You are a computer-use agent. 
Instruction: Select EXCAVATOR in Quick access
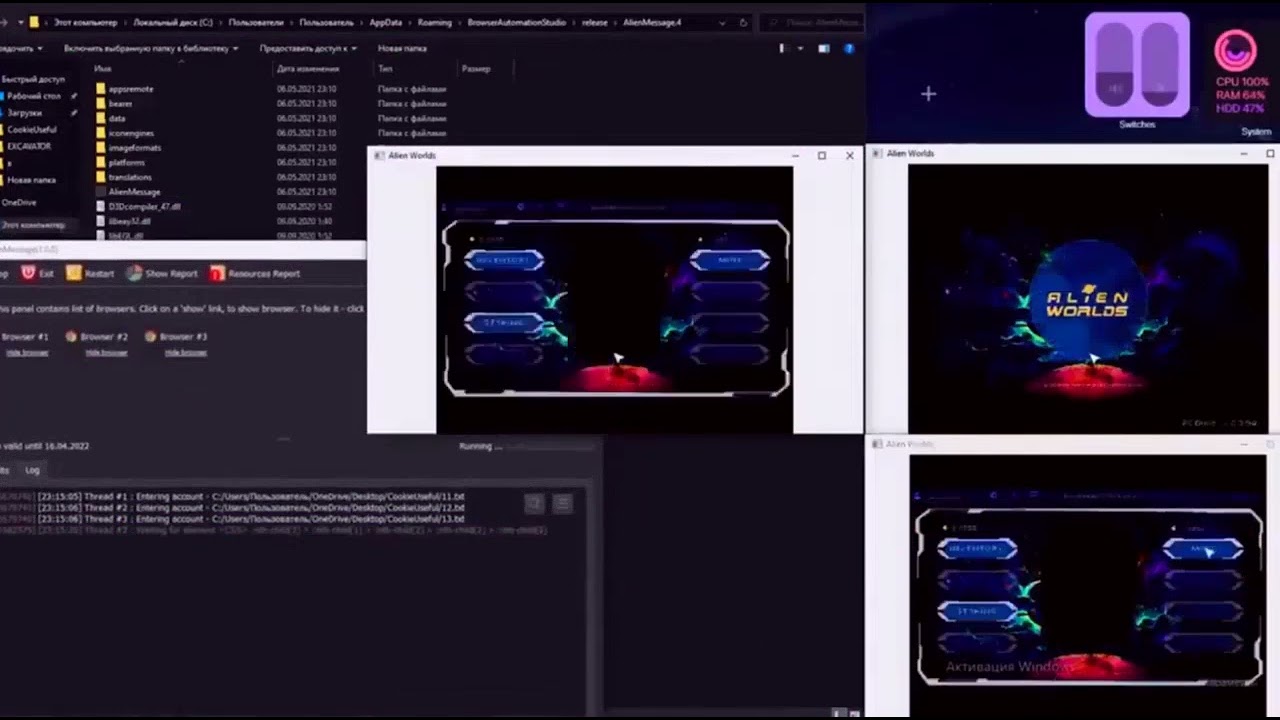(x=28, y=146)
